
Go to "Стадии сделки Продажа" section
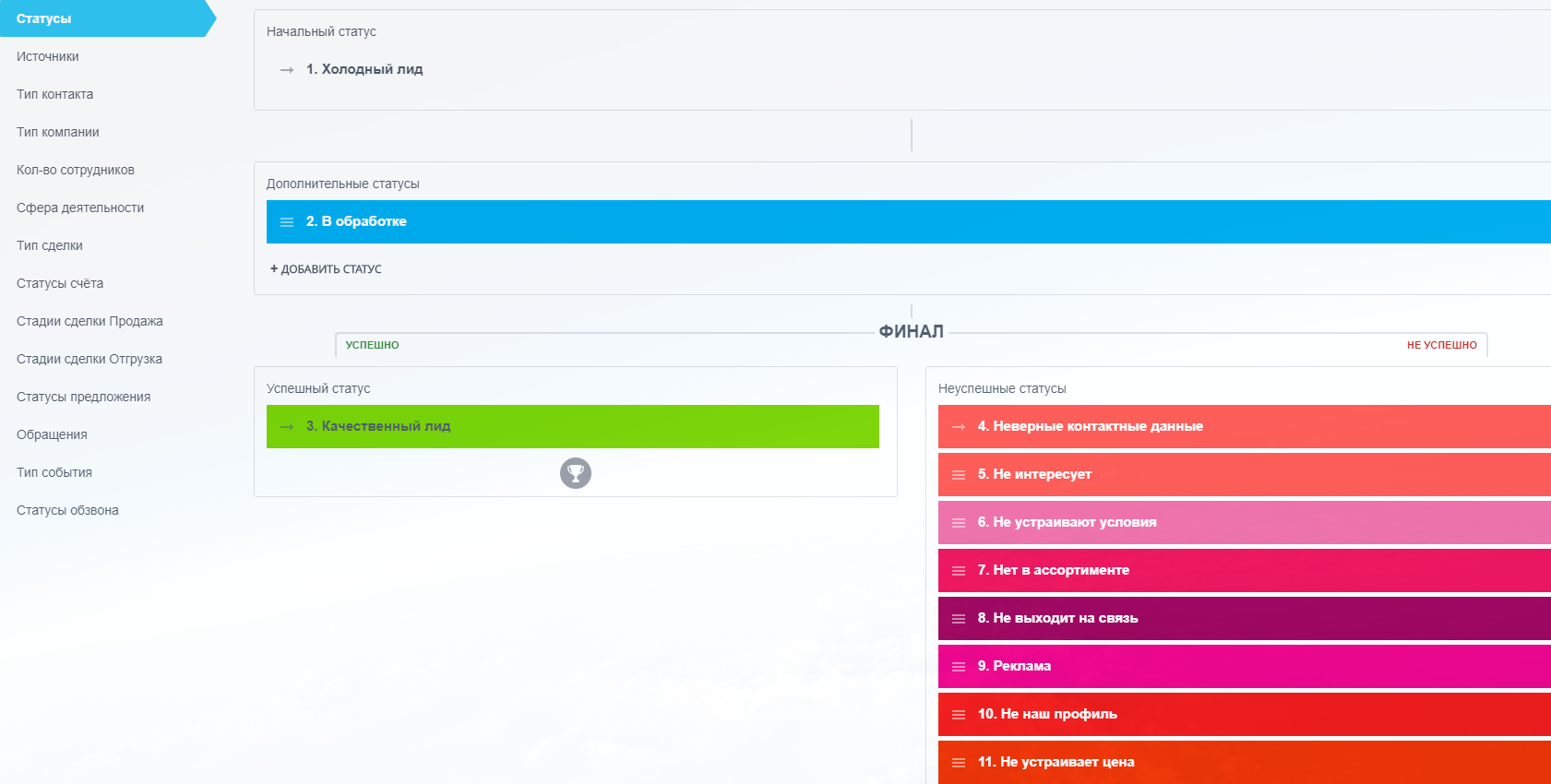point(89,321)
